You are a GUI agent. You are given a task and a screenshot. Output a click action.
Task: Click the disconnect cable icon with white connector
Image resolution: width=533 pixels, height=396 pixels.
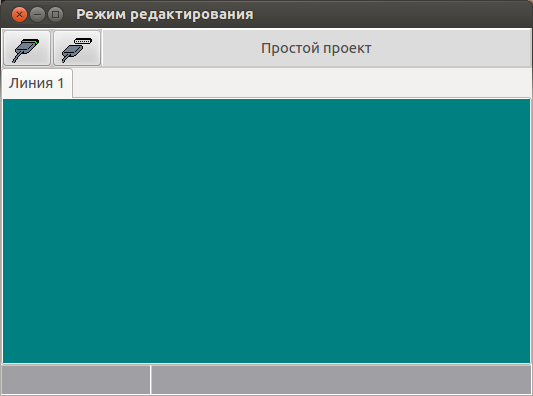coord(77,48)
